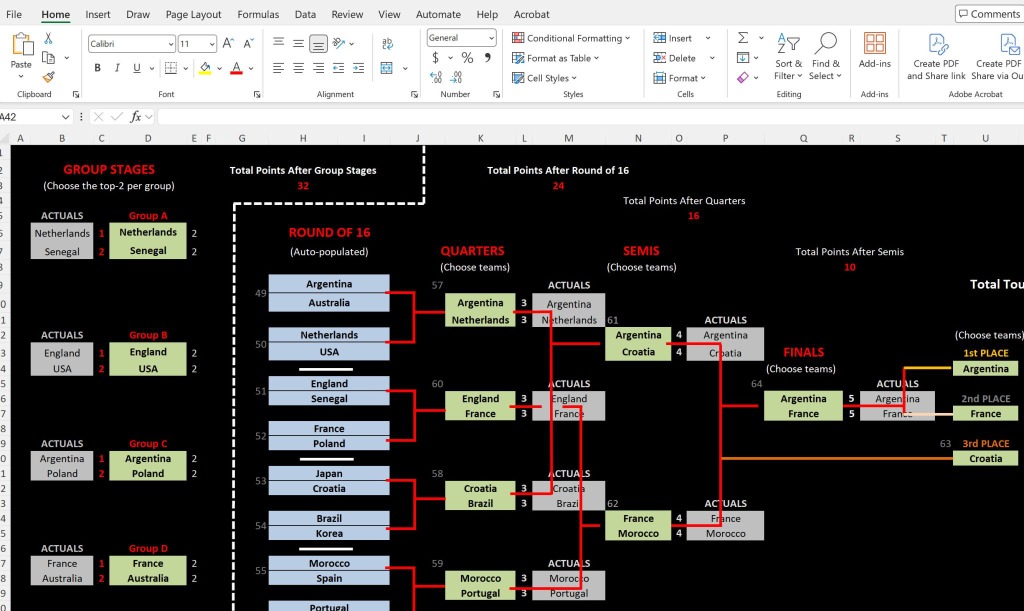Apply Accounting dollar format
This screenshot has height=611, width=1024.
pos(436,57)
